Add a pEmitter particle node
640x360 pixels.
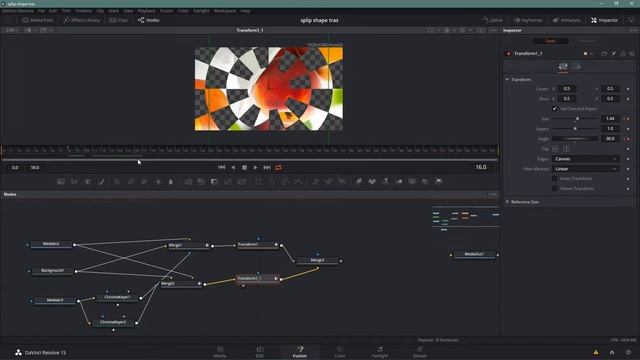coord(316,181)
